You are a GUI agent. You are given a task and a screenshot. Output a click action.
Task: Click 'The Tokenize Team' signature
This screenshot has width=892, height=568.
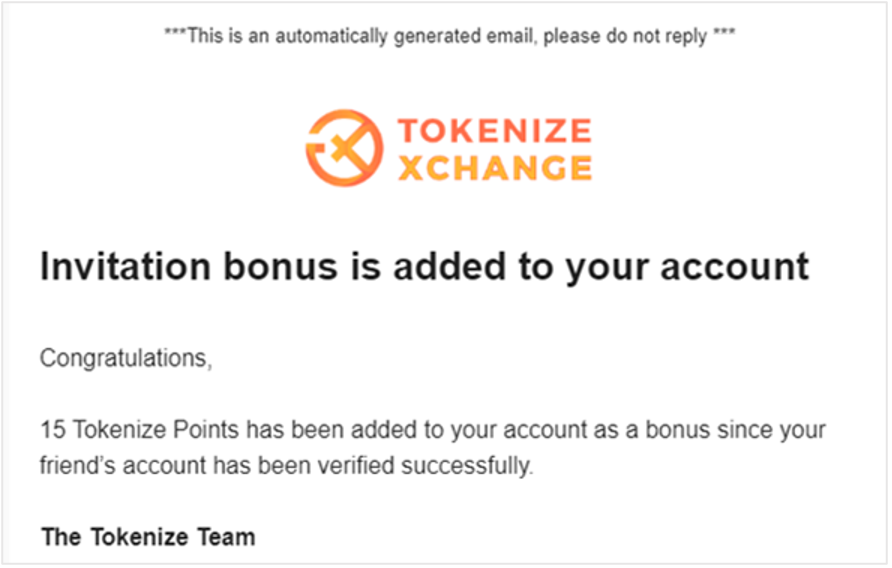(x=148, y=537)
